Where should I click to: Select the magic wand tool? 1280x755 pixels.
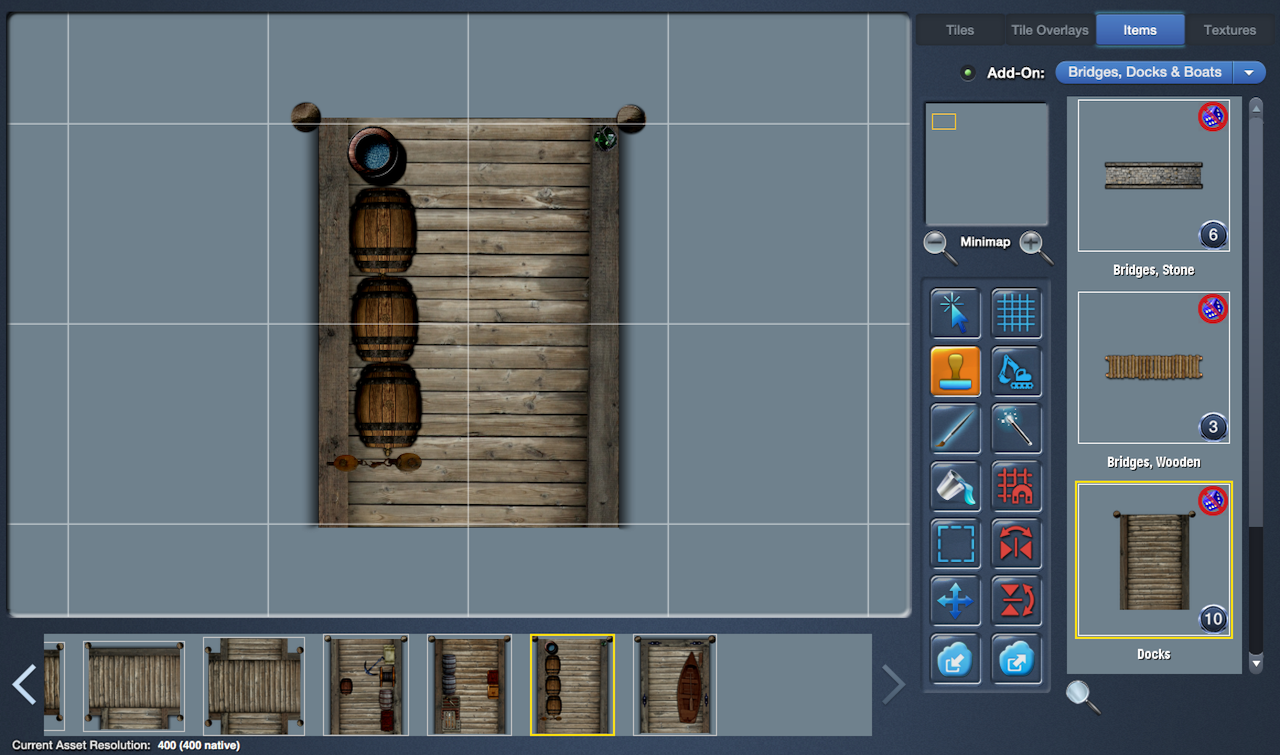point(1016,429)
